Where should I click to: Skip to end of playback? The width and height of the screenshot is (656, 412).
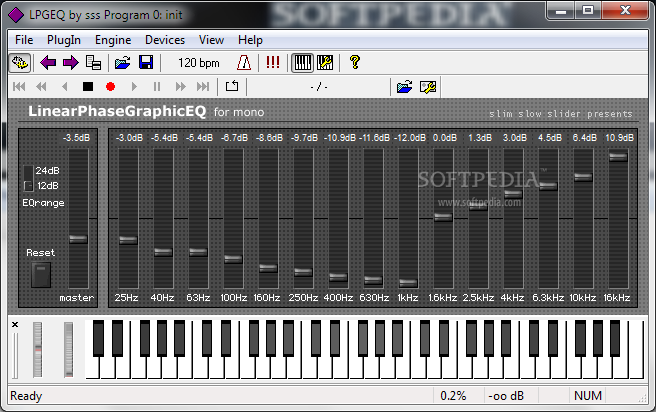coord(203,87)
